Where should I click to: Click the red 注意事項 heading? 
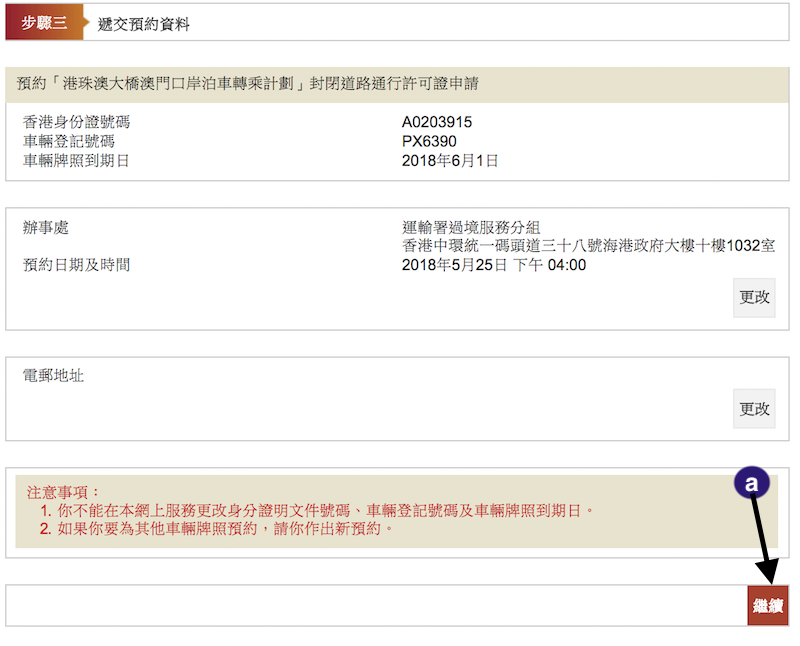coord(64,492)
